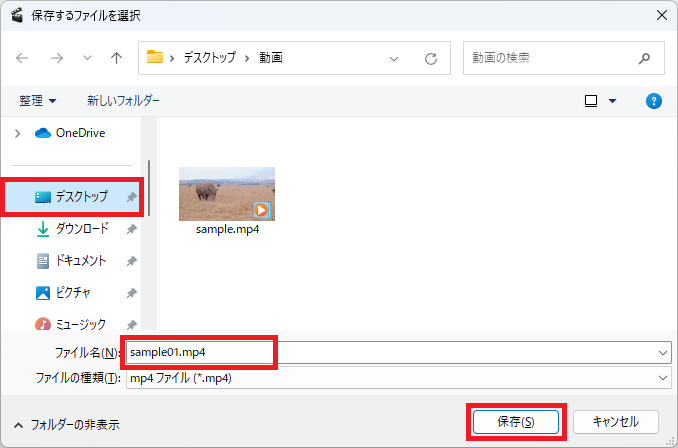
Task: Hide folders using the collapse toggle
Action: coord(65,424)
